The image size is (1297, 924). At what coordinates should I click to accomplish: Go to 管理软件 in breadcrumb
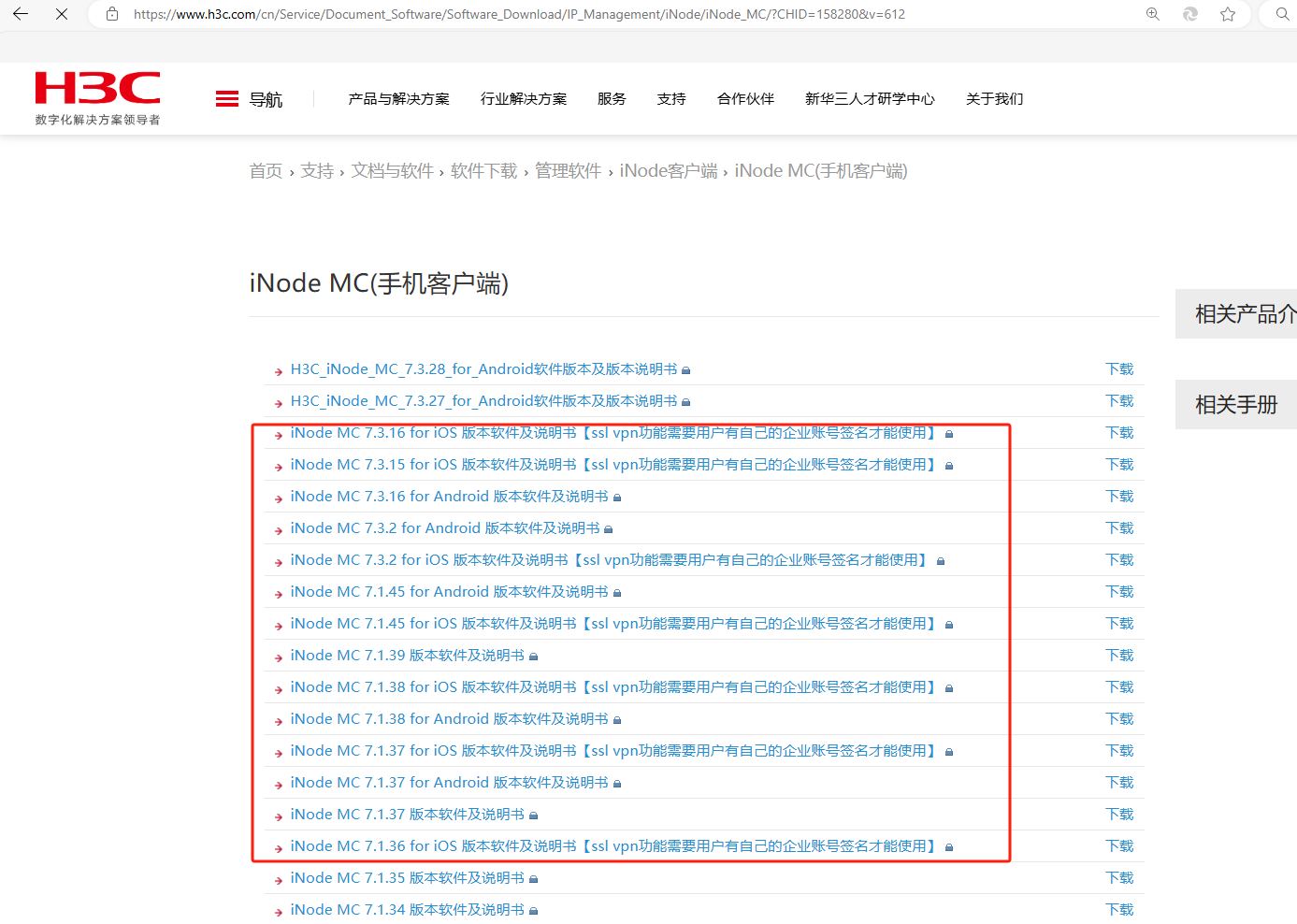(x=568, y=171)
